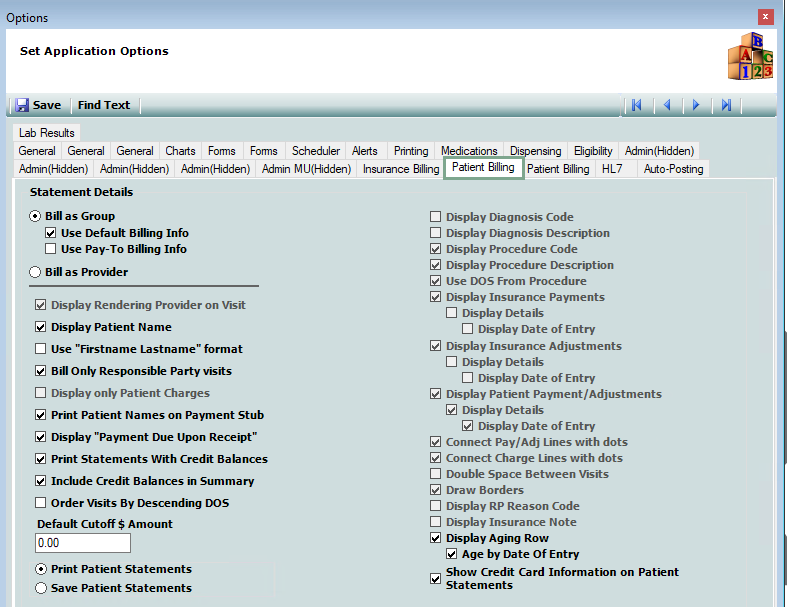Click Find Text in the toolbar
787x607 pixels.
[104, 105]
